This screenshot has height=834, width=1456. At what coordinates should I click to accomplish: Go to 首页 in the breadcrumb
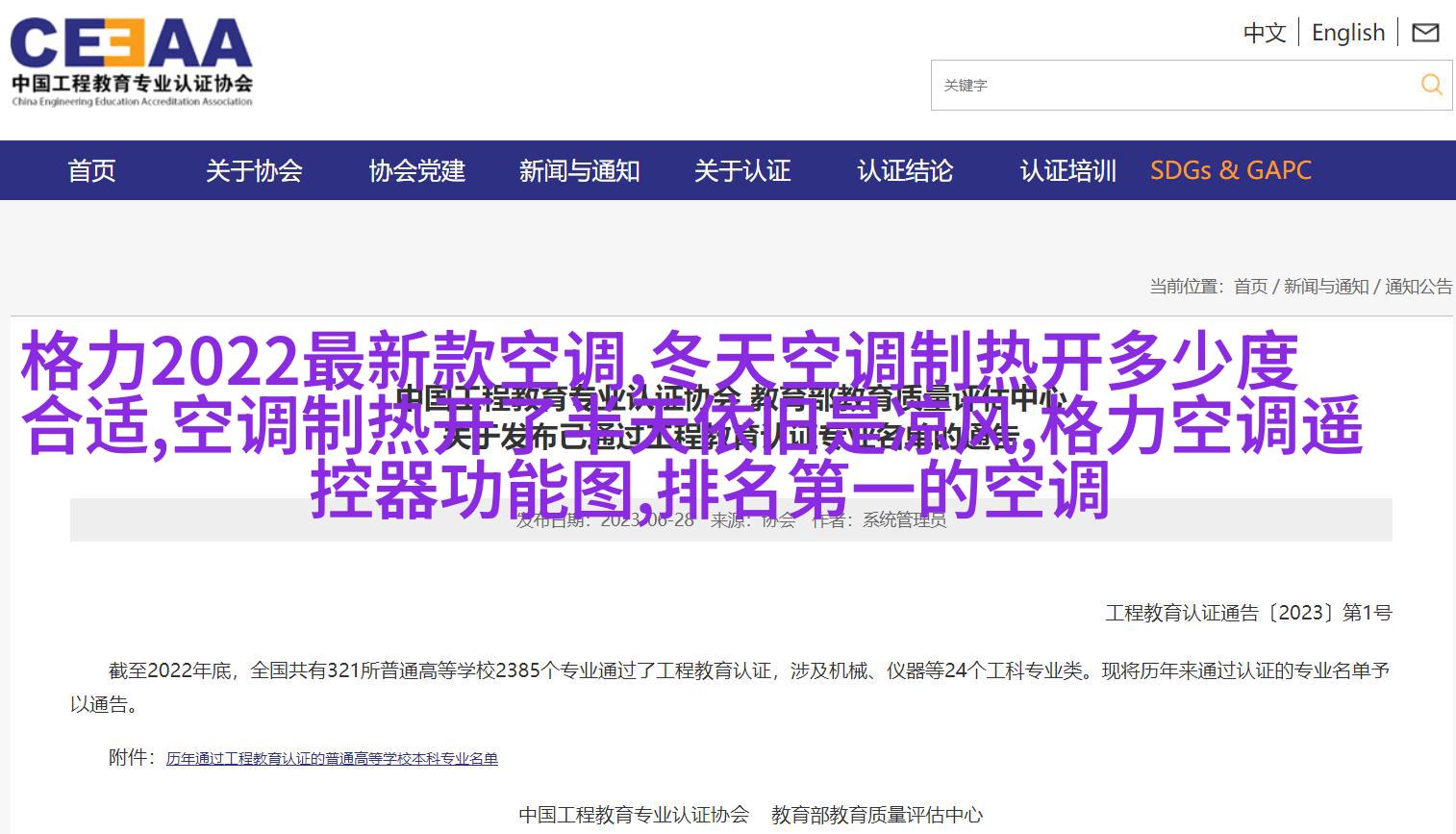[1251, 287]
